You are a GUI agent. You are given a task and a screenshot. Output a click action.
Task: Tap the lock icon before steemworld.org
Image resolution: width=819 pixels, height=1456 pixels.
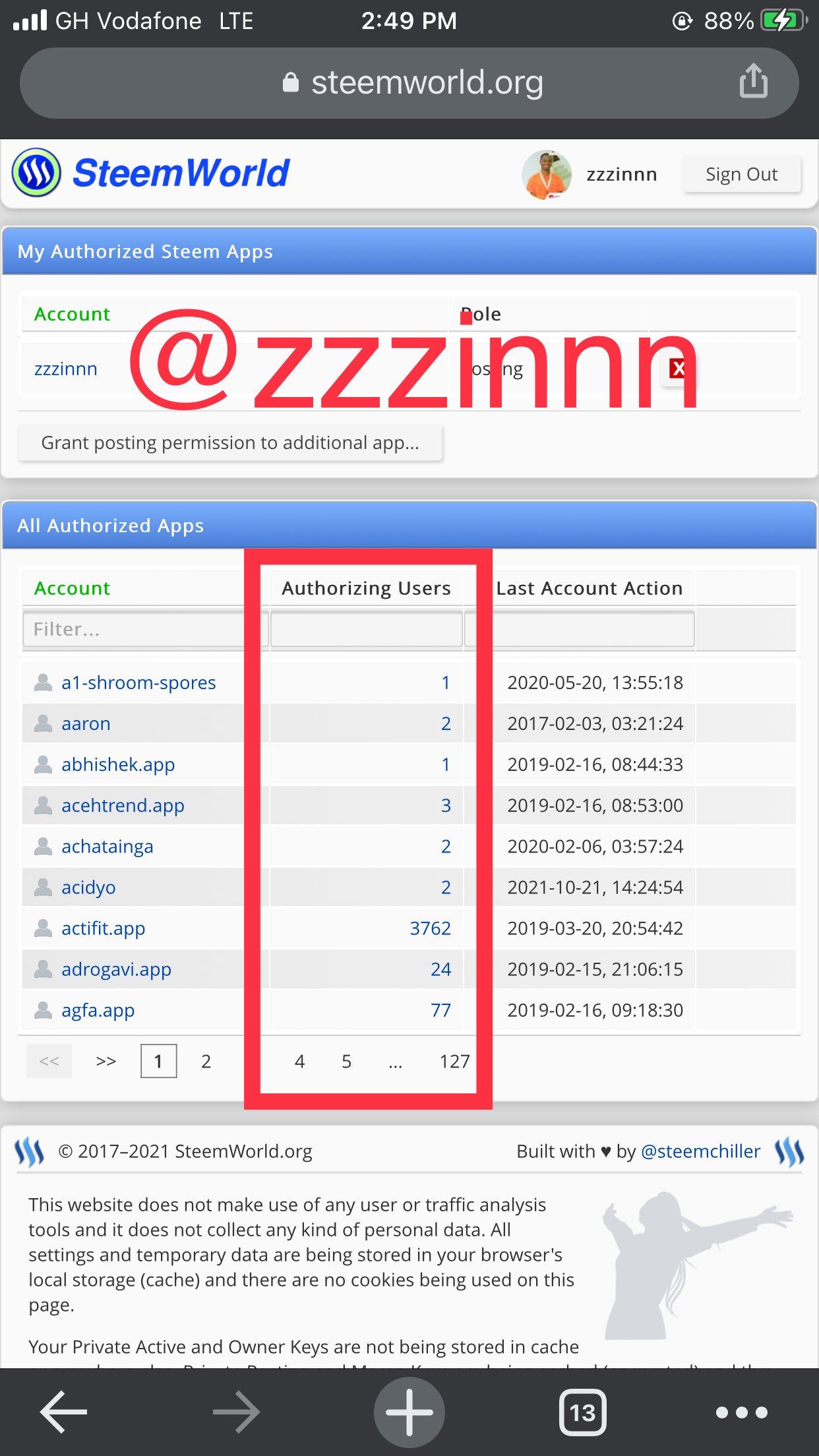pos(290,82)
